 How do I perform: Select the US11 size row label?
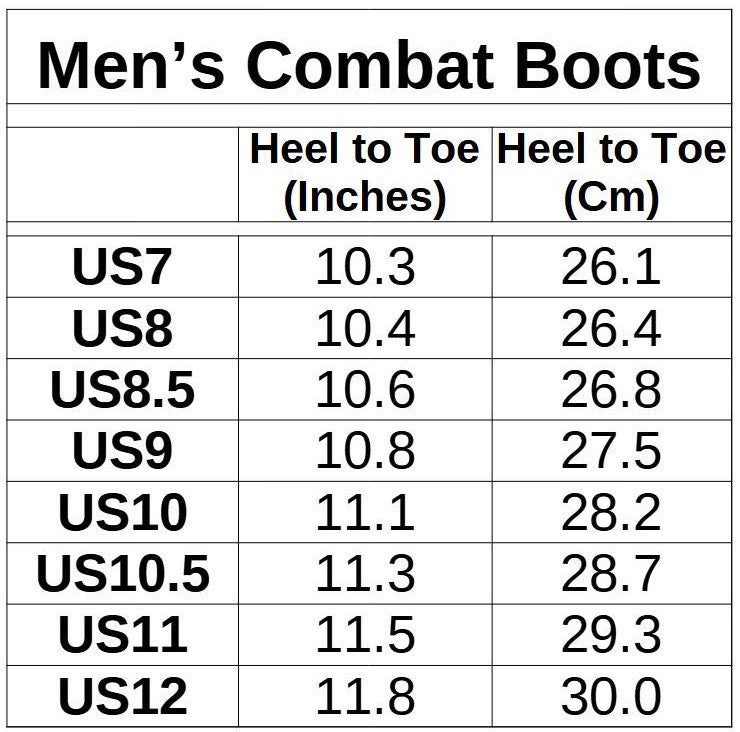122,635
